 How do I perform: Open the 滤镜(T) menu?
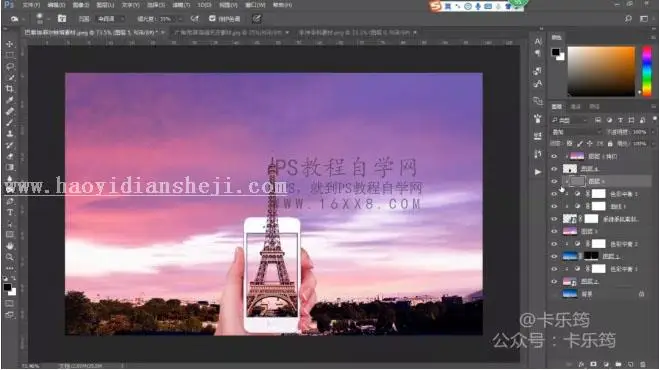pyautogui.click(x=181, y=5)
